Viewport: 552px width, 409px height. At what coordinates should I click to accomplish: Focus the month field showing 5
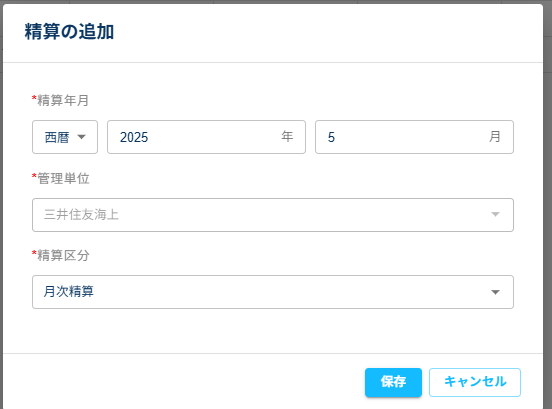(x=414, y=137)
